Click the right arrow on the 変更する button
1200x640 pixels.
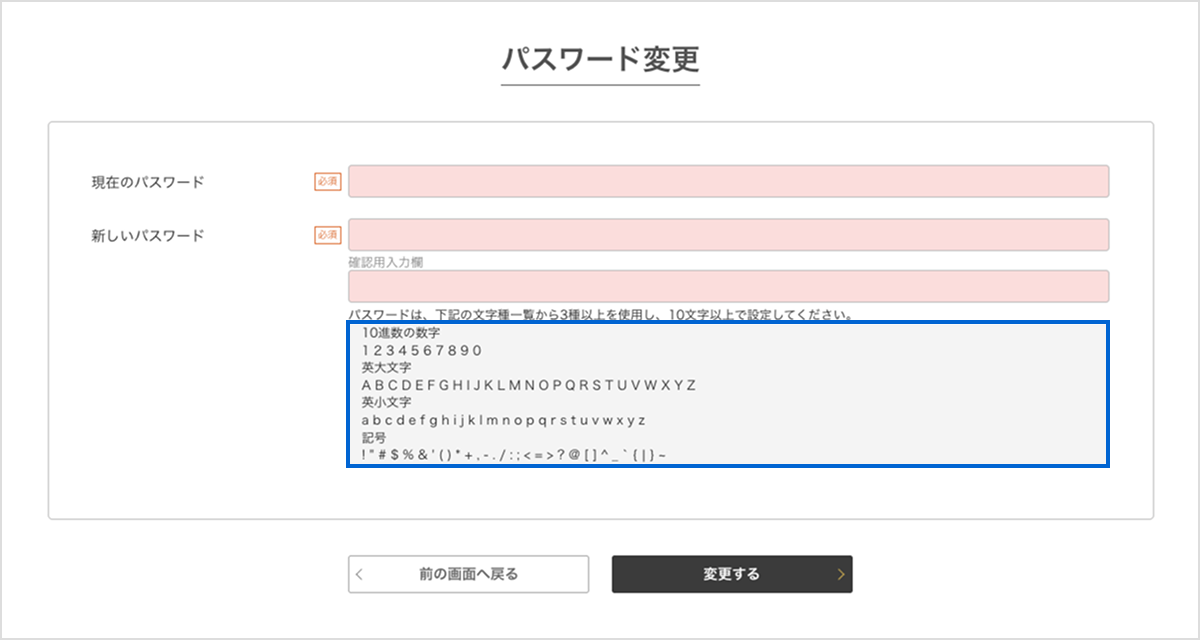[x=840, y=573]
